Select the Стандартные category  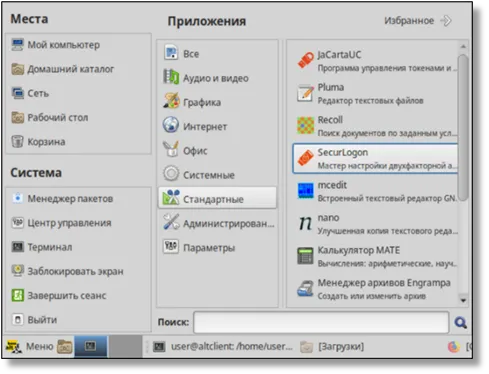(x=217, y=199)
